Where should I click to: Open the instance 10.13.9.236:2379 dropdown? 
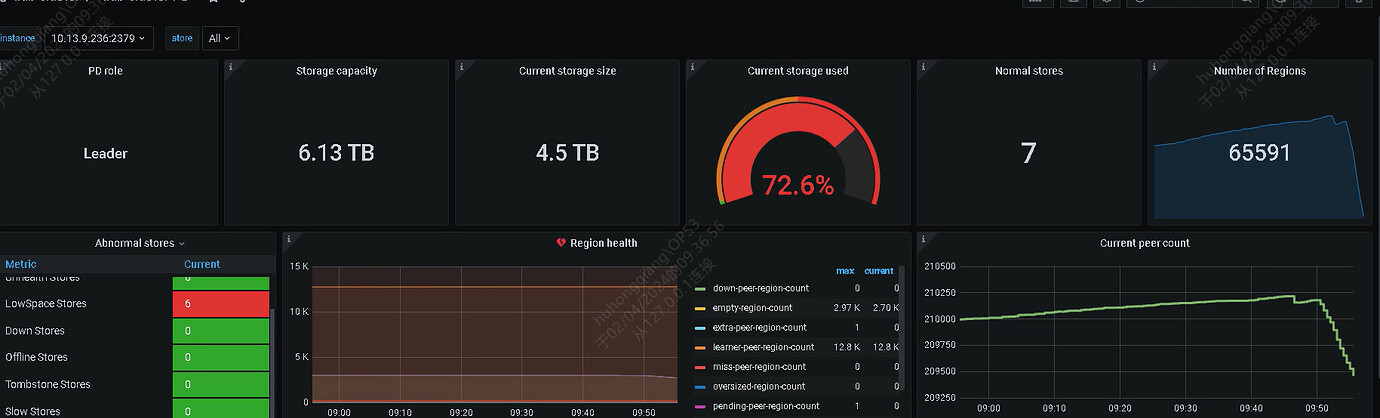[x=98, y=38]
